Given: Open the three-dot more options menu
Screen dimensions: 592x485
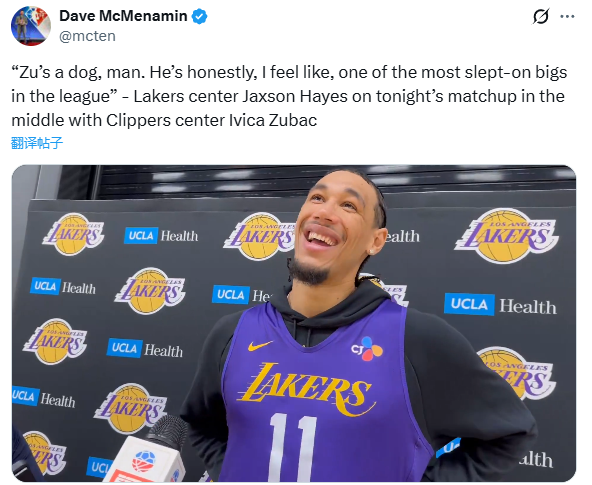Looking at the screenshot, I should [567, 17].
